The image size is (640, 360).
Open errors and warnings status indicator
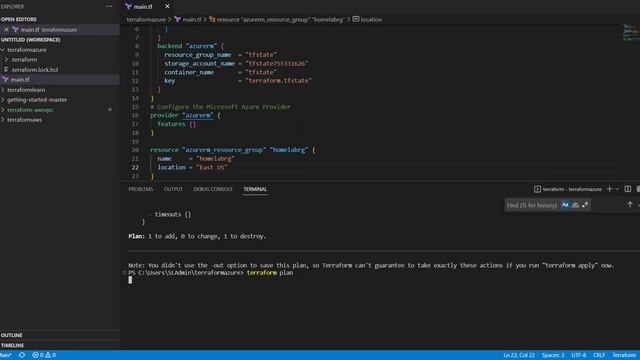tap(44, 355)
